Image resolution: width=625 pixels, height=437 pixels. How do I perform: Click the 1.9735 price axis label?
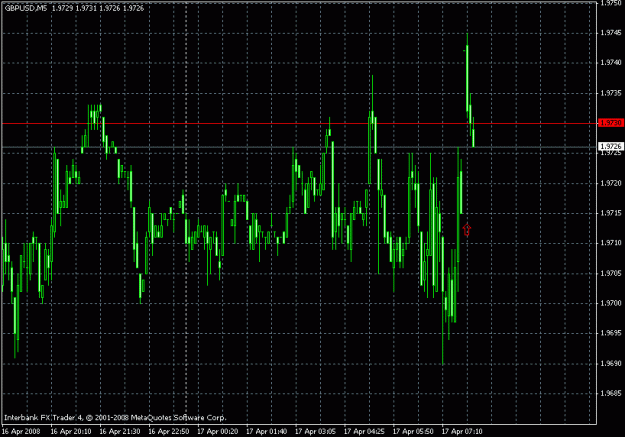pos(611,93)
